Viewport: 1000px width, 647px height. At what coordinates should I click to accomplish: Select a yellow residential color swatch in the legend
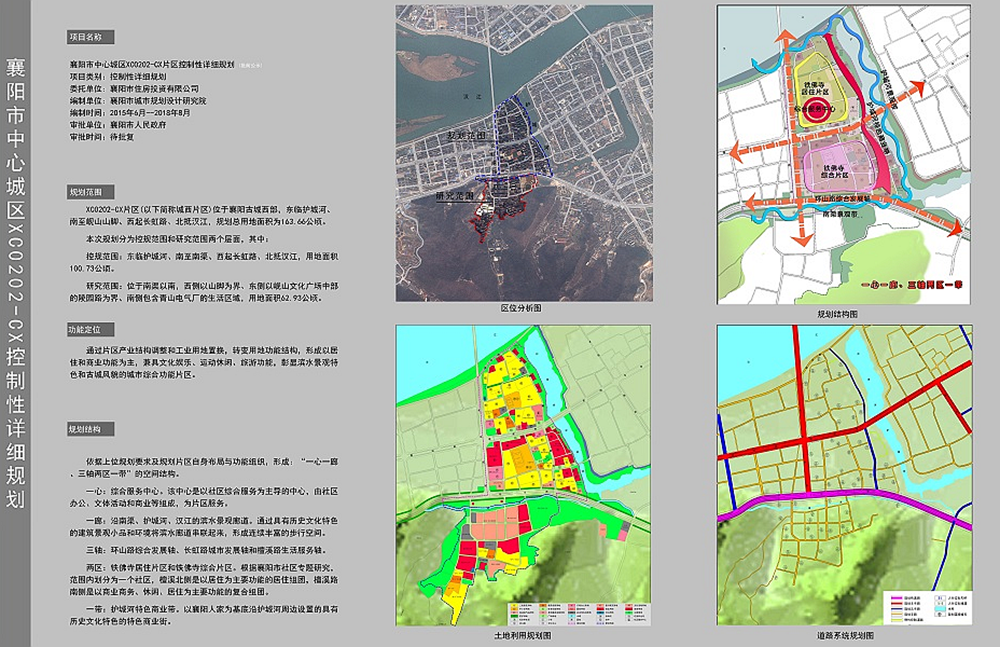coord(515,603)
